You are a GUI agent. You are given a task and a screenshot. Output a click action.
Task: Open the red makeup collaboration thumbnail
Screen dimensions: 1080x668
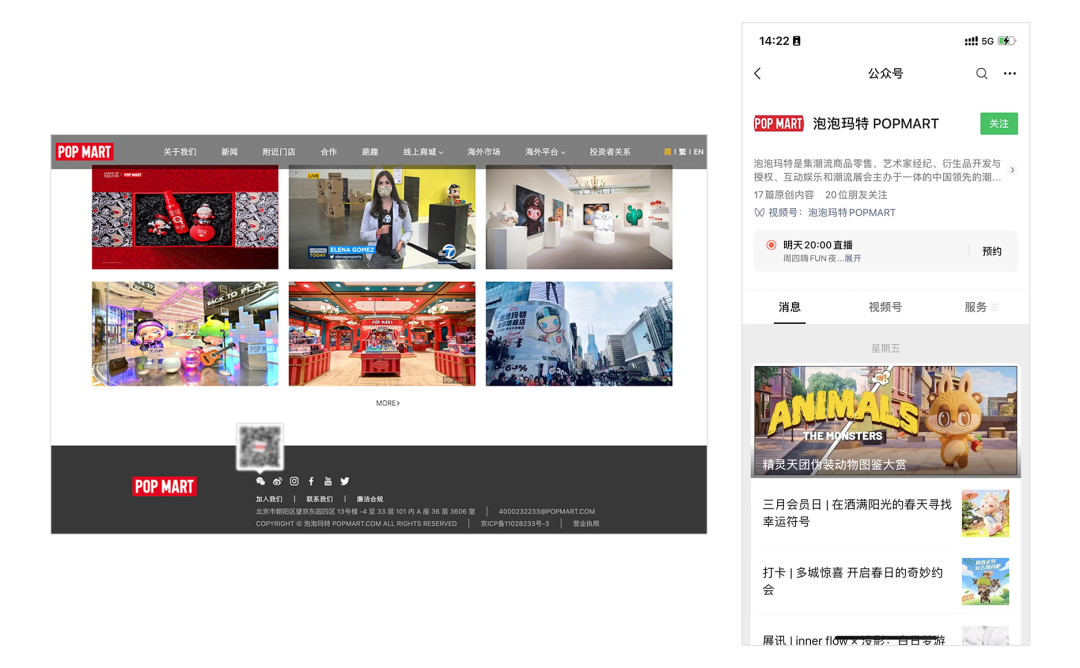[x=185, y=217]
